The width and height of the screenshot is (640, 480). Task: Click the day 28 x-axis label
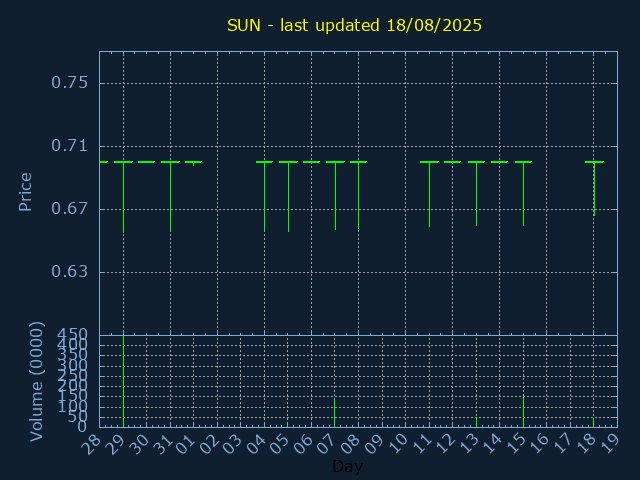(x=91, y=444)
